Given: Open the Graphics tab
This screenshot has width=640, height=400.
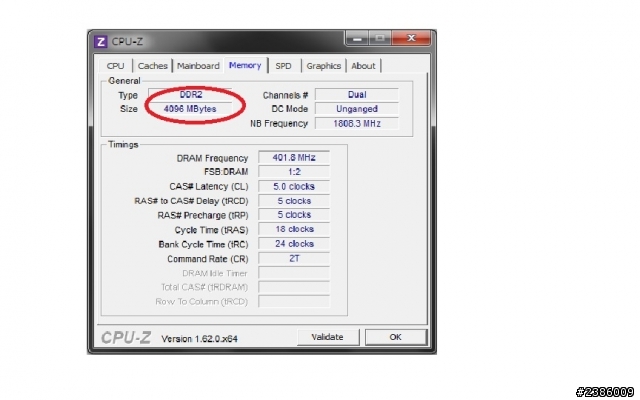Looking at the screenshot, I should (324, 66).
